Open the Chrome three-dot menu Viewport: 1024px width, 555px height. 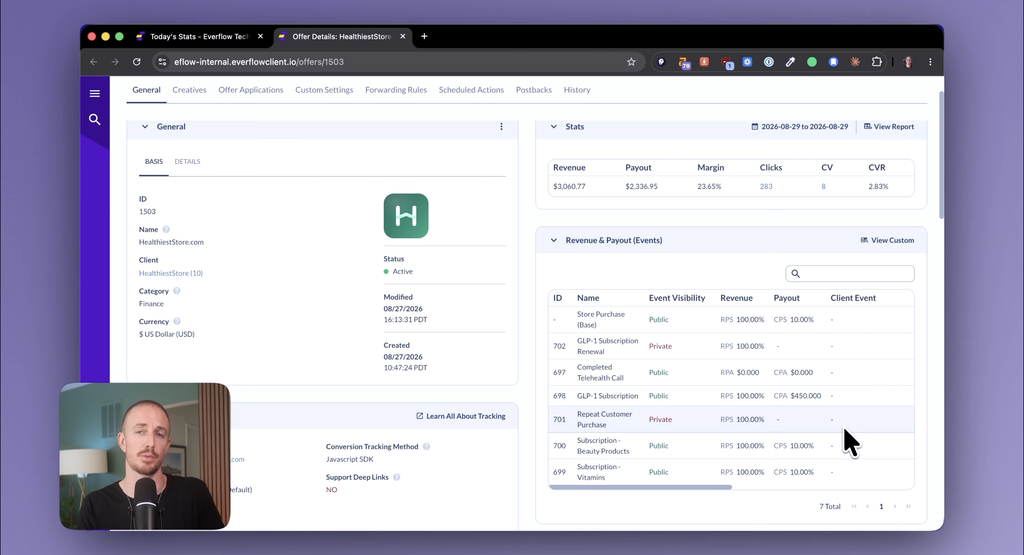(930, 62)
